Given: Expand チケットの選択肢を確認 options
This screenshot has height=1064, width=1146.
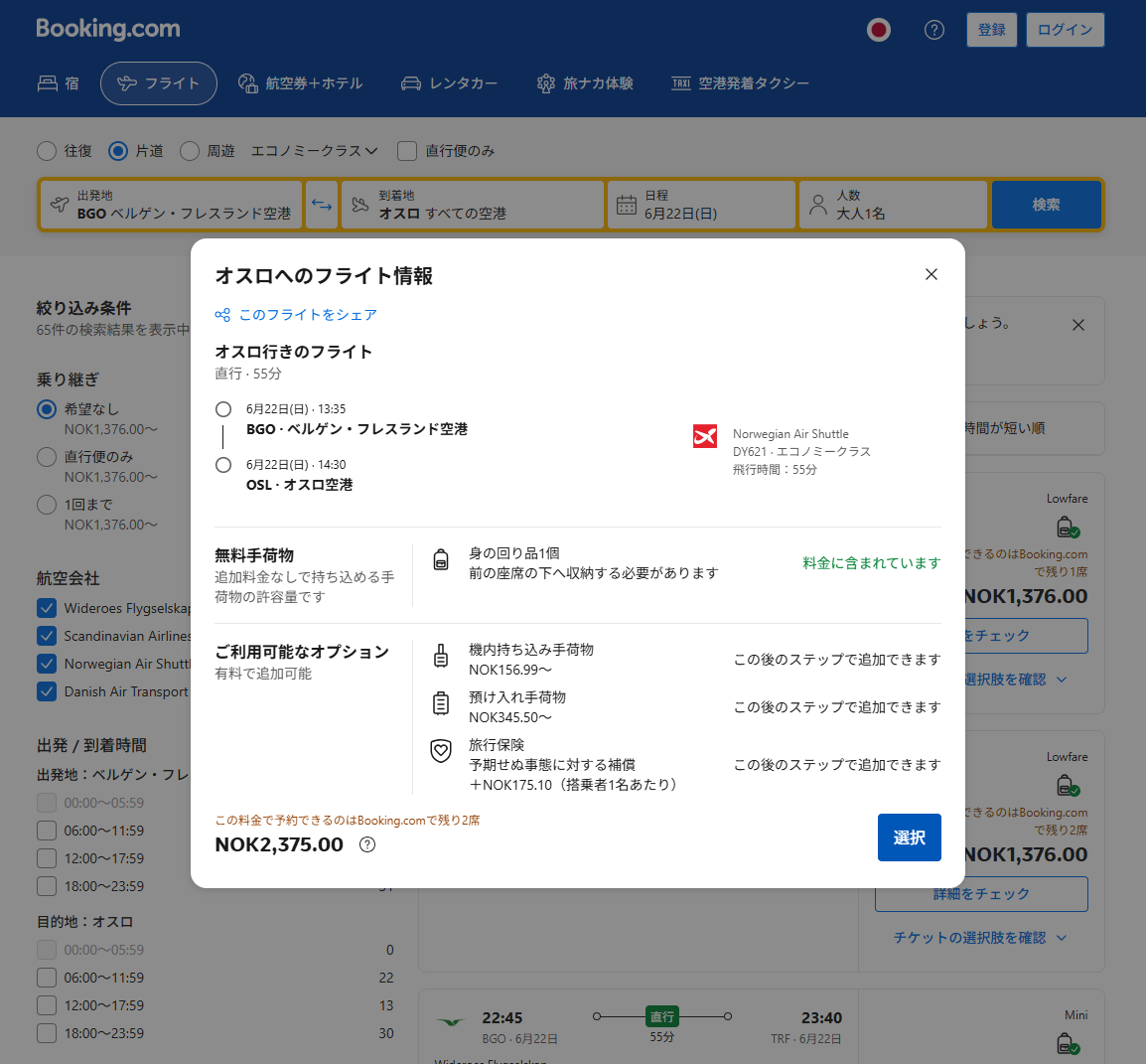Looking at the screenshot, I should pos(979,937).
